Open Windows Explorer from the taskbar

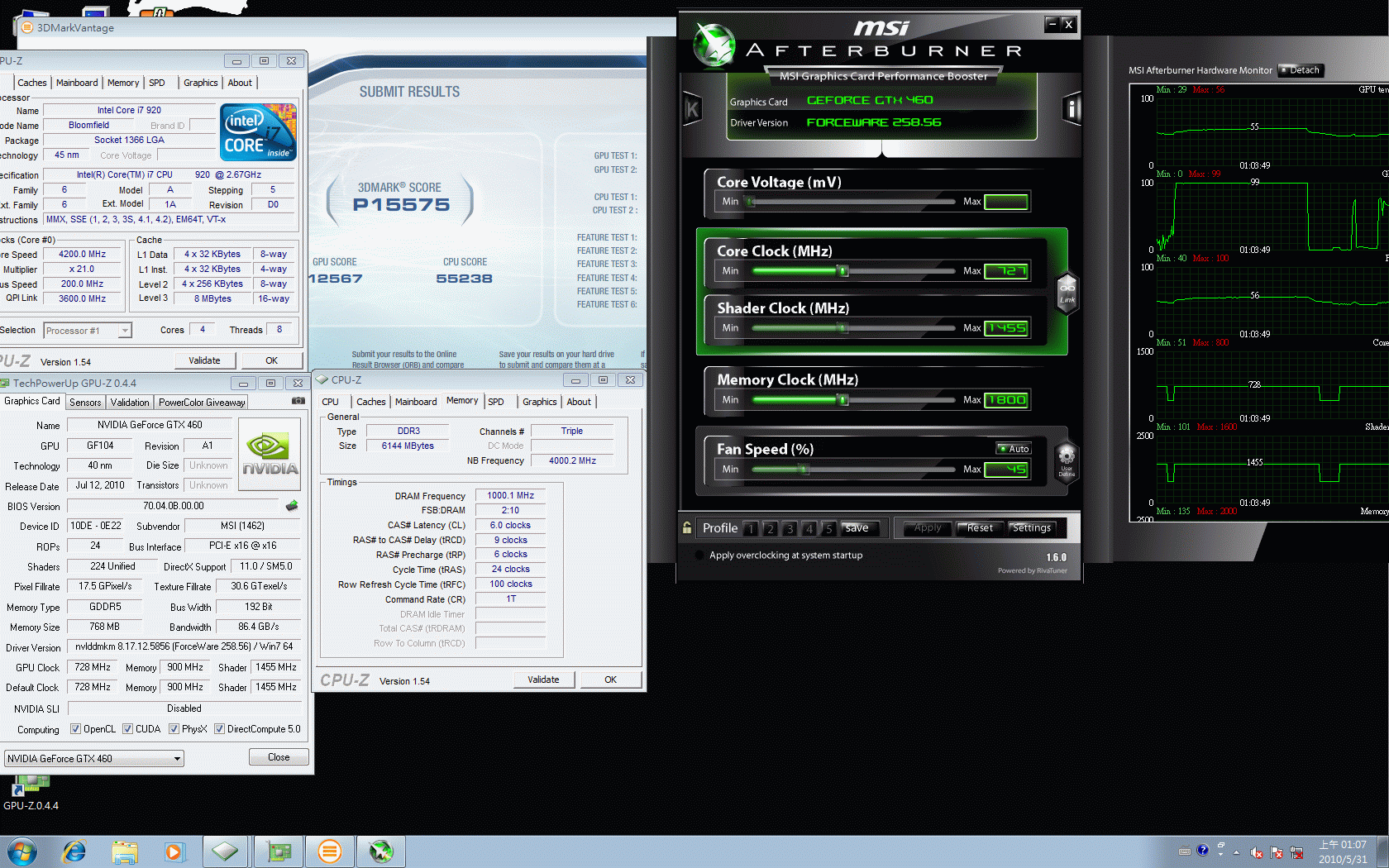coord(125,851)
